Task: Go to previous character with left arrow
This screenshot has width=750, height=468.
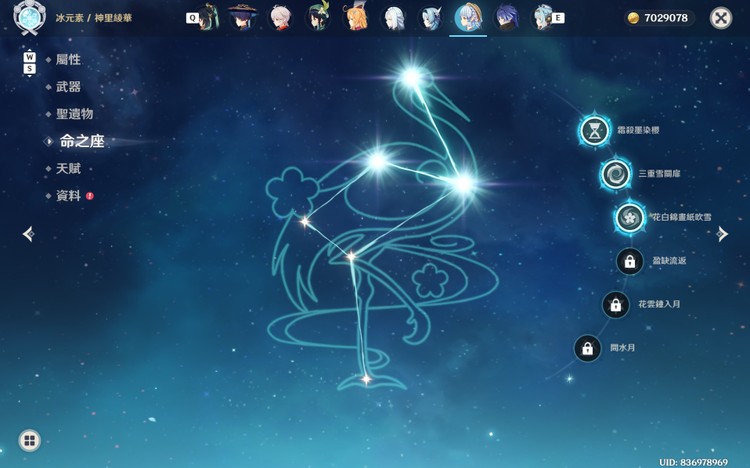Action: [28, 234]
